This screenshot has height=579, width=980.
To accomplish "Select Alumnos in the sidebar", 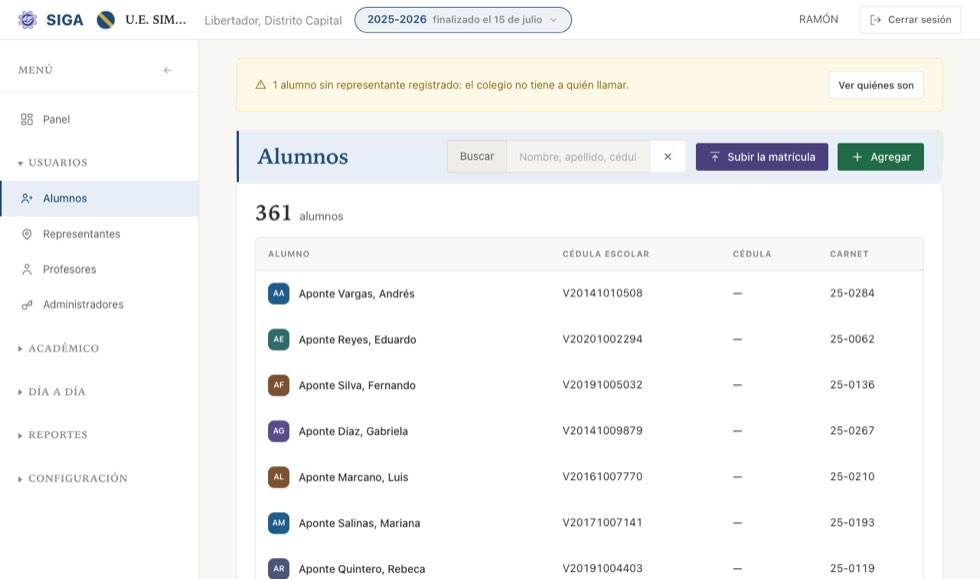I will 99,198.
